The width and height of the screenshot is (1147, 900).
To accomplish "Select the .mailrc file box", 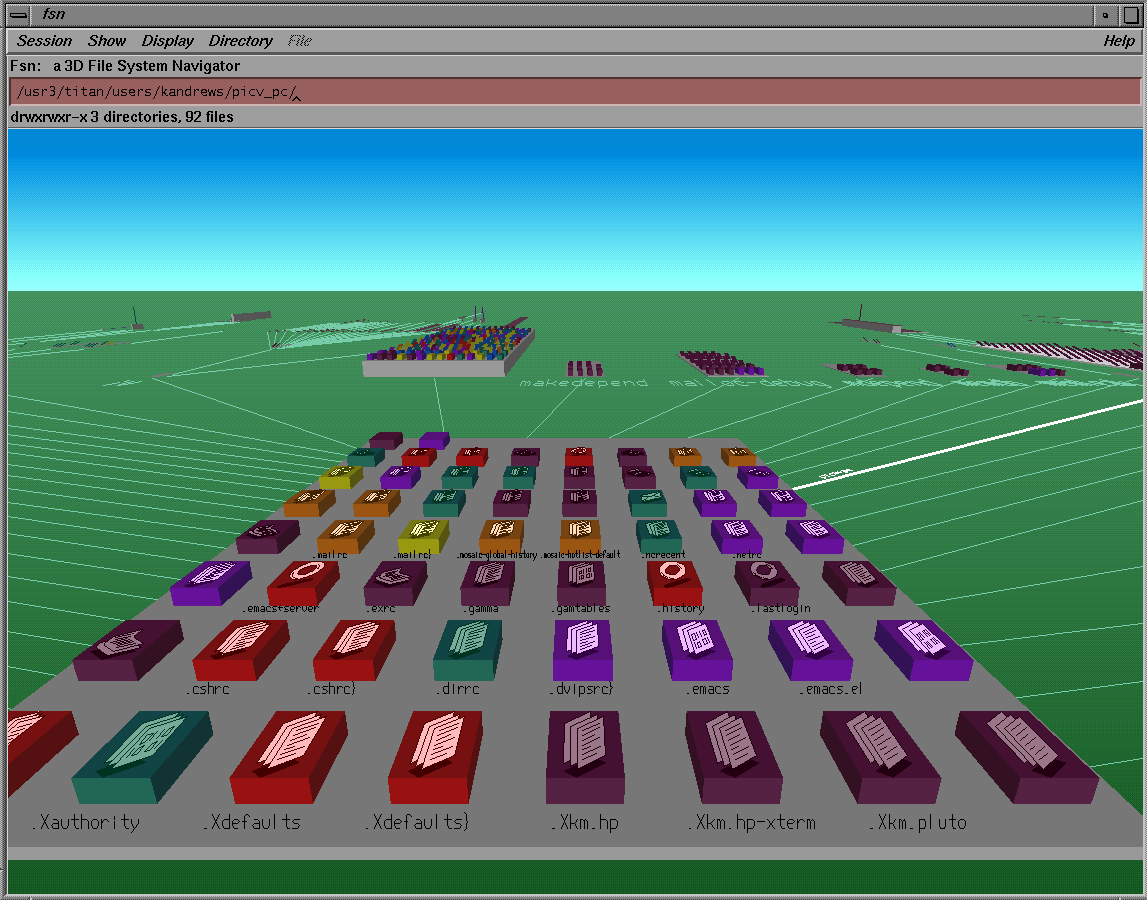I will tap(345, 535).
